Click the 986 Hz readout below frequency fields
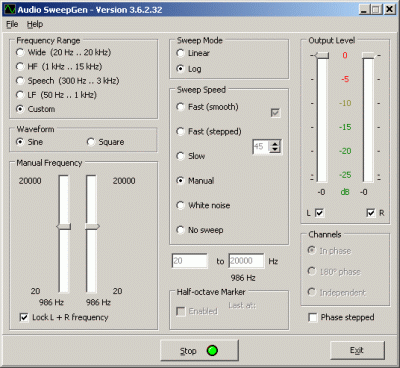The height and width of the screenshot is (368, 400). [243, 278]
